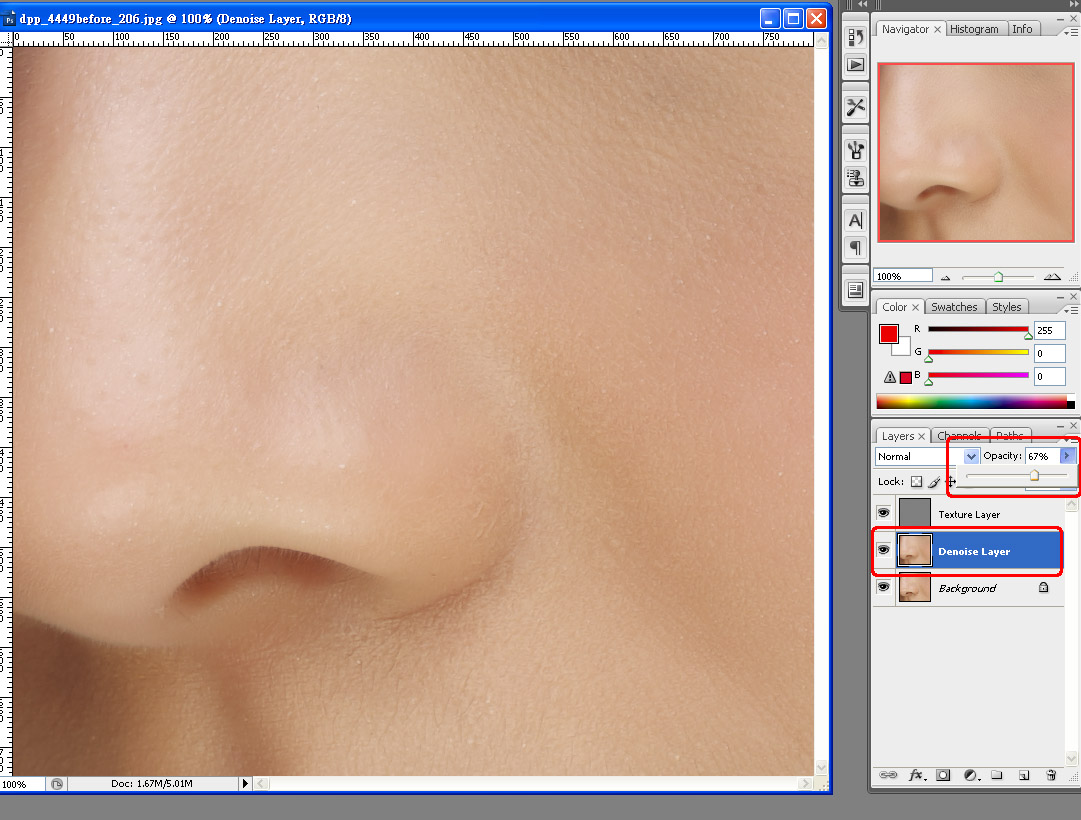Add a layer mask to the layer
The height and width of the screenshot is (820, 1081).
(943, 775)
